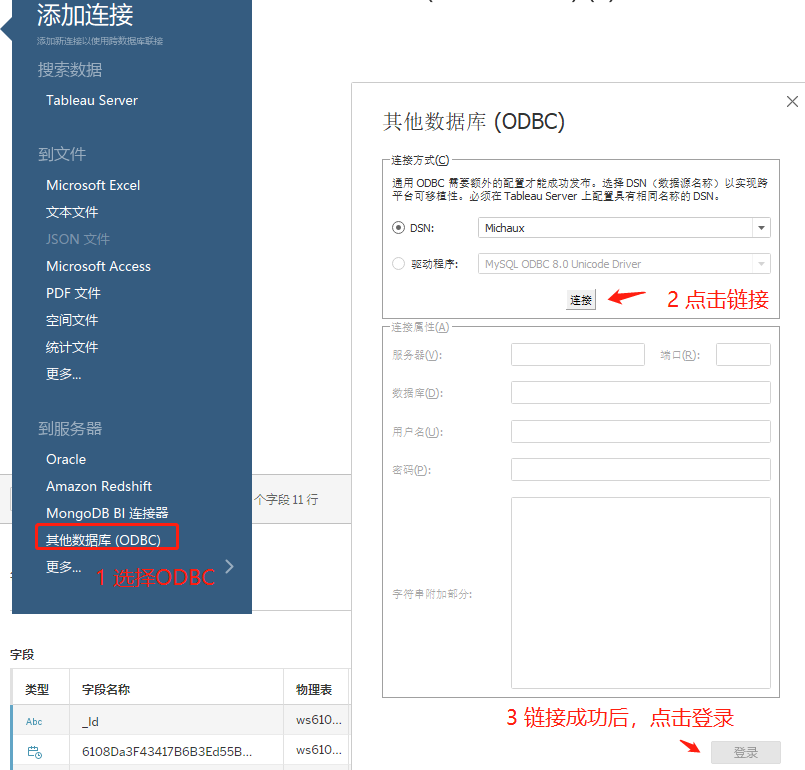Click the 字段名称 column header
This screenshot has height=770, width=805.
[106, 689]
